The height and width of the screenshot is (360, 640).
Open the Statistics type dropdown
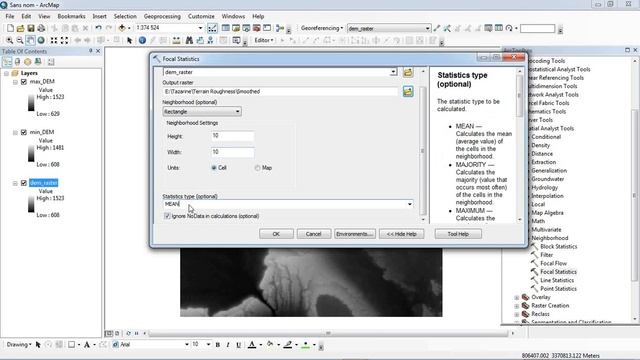[409, 204]
